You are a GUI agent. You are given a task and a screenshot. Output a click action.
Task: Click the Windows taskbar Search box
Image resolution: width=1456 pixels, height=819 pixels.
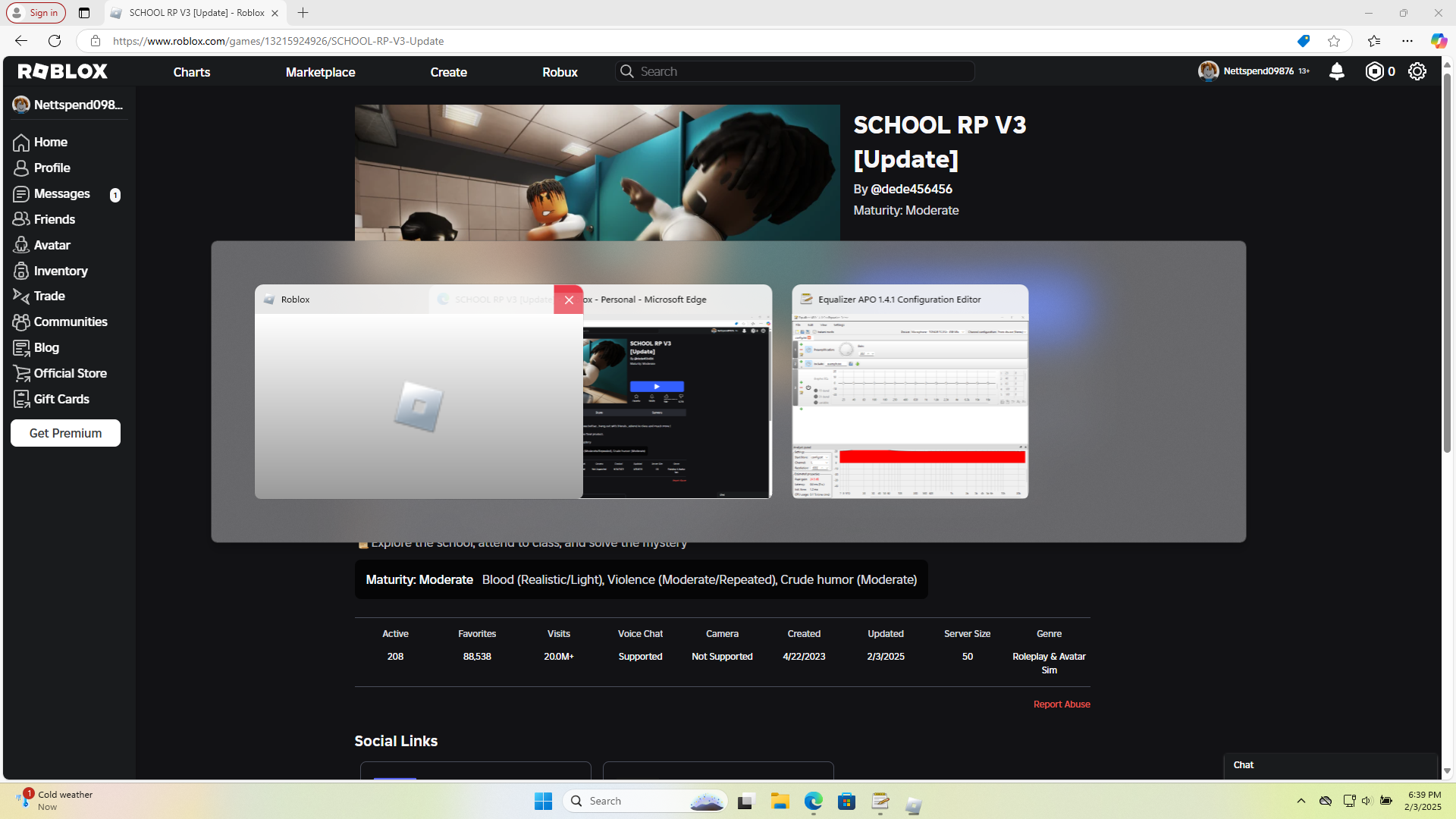pos(645,801)
